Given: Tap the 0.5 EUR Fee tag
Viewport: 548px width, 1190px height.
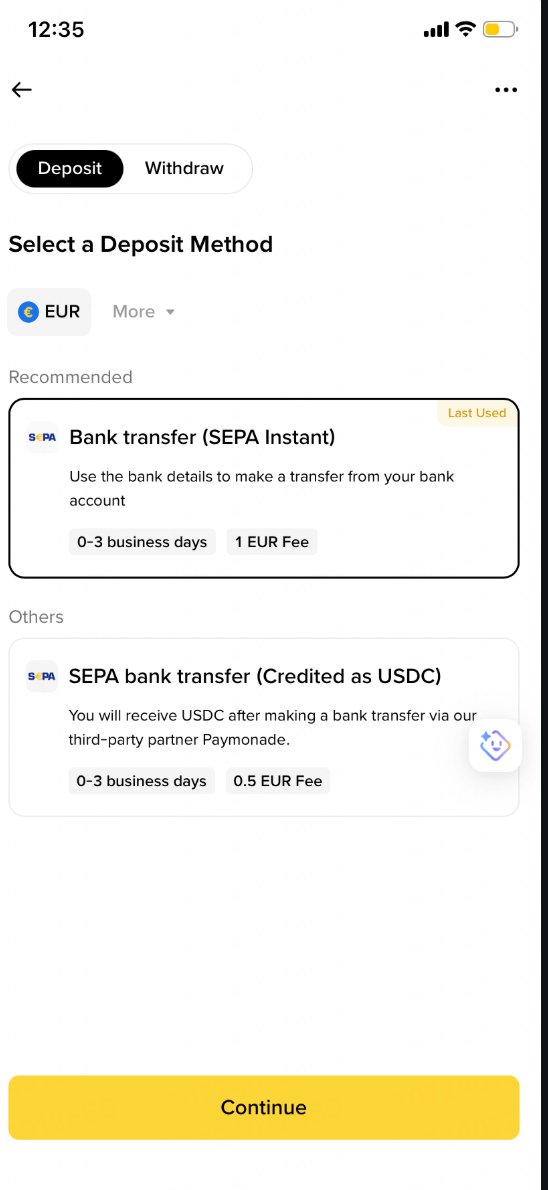Looking at the screenshot, I should click(278, 781).
